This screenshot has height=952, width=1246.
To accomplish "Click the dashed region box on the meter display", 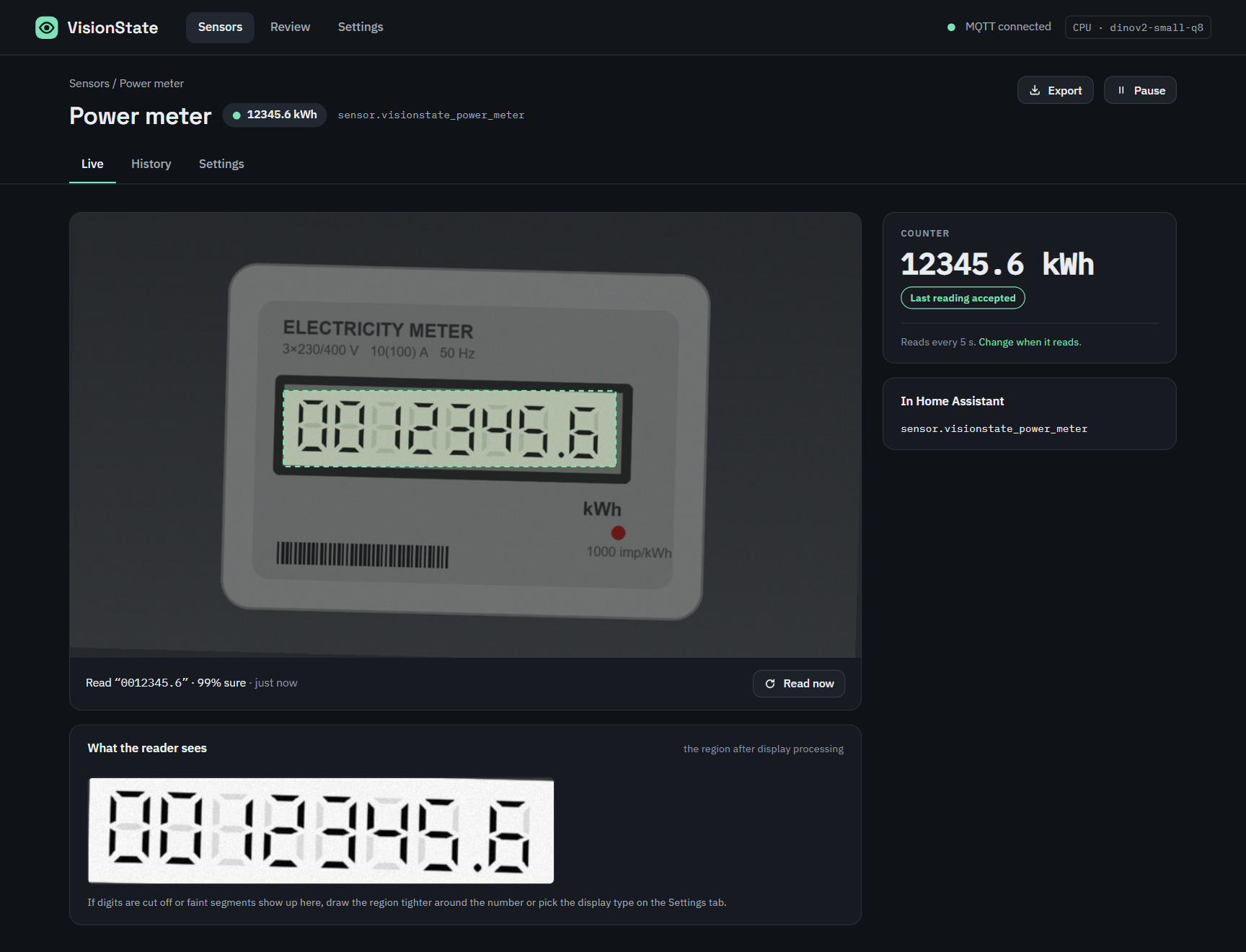I will pos(450,428).
